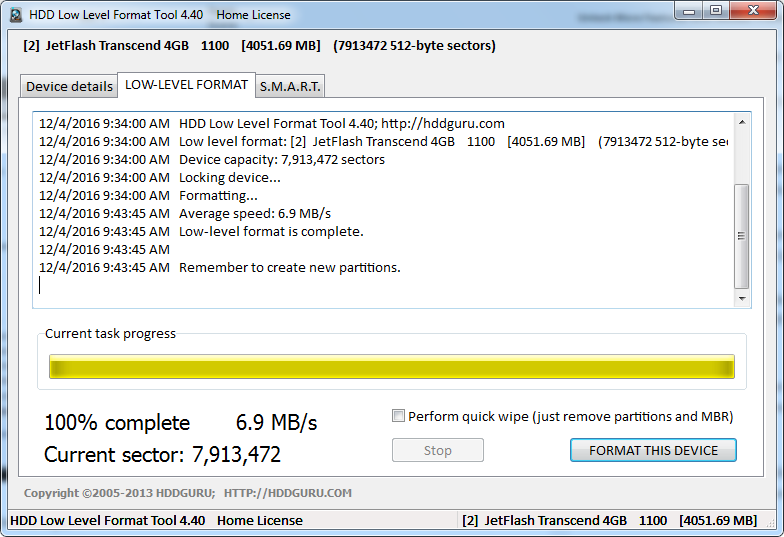Click the status bar device info entry
The height and width of the screenshot is (537, 784).
[x=610, y=520]
